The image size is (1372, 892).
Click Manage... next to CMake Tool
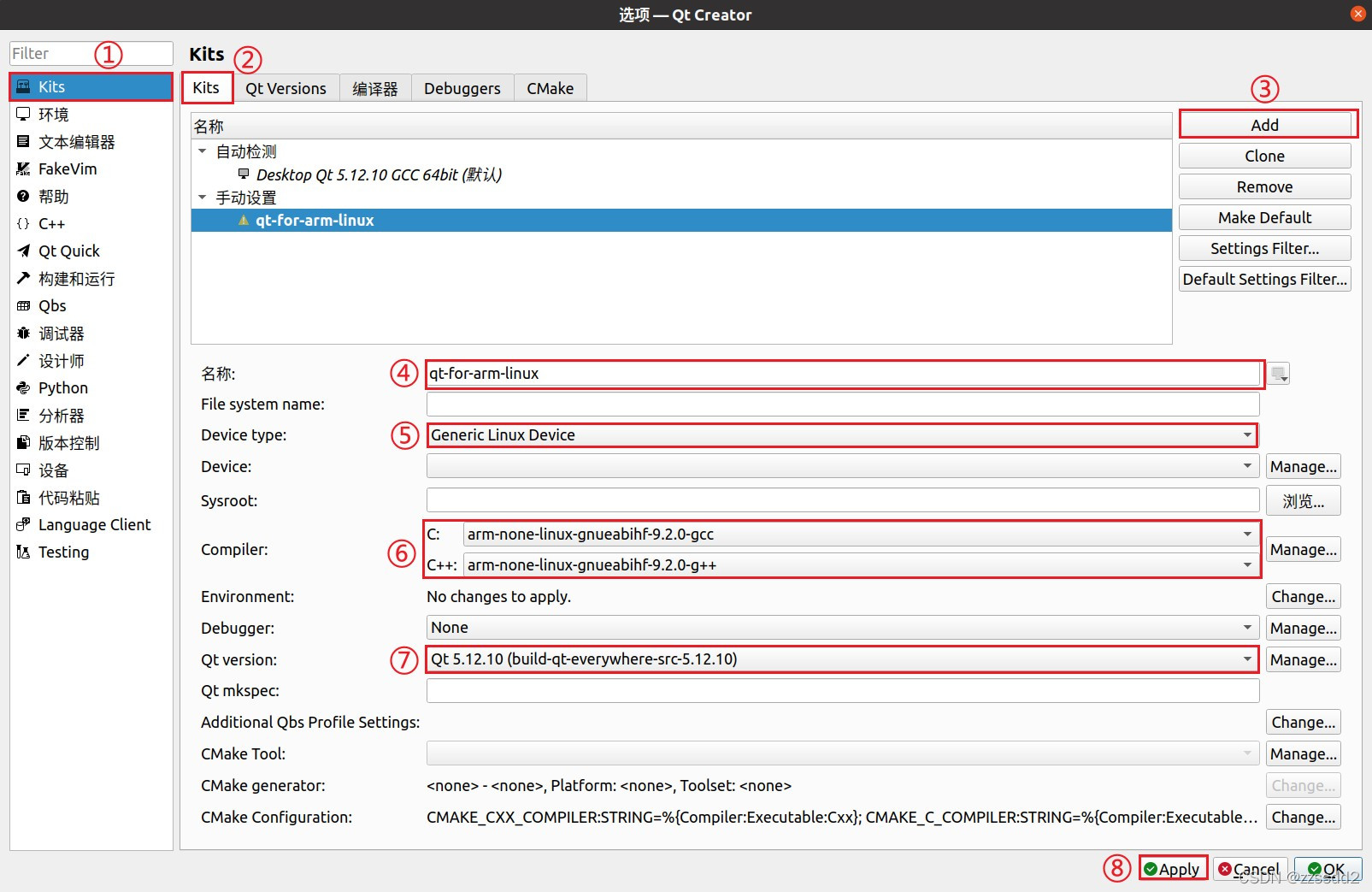coord(1304,753)
